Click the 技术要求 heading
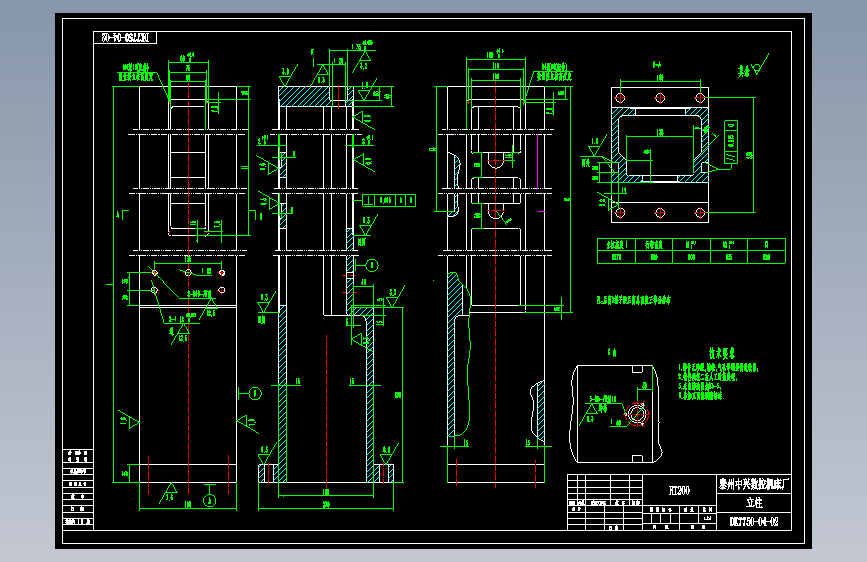This screenshot has width=867, height=562. pos(722,353)
